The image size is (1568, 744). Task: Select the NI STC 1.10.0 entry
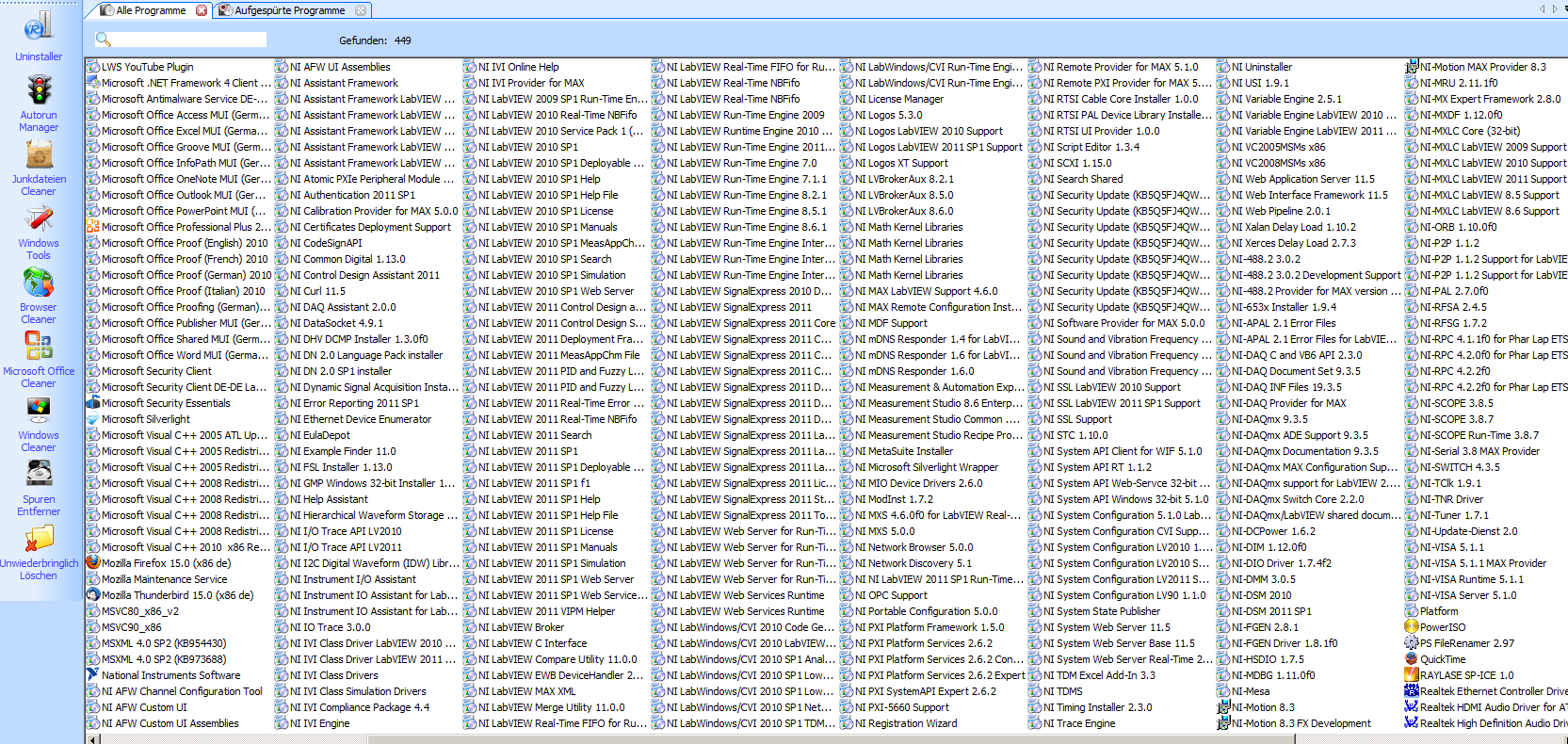point(1075,435)
